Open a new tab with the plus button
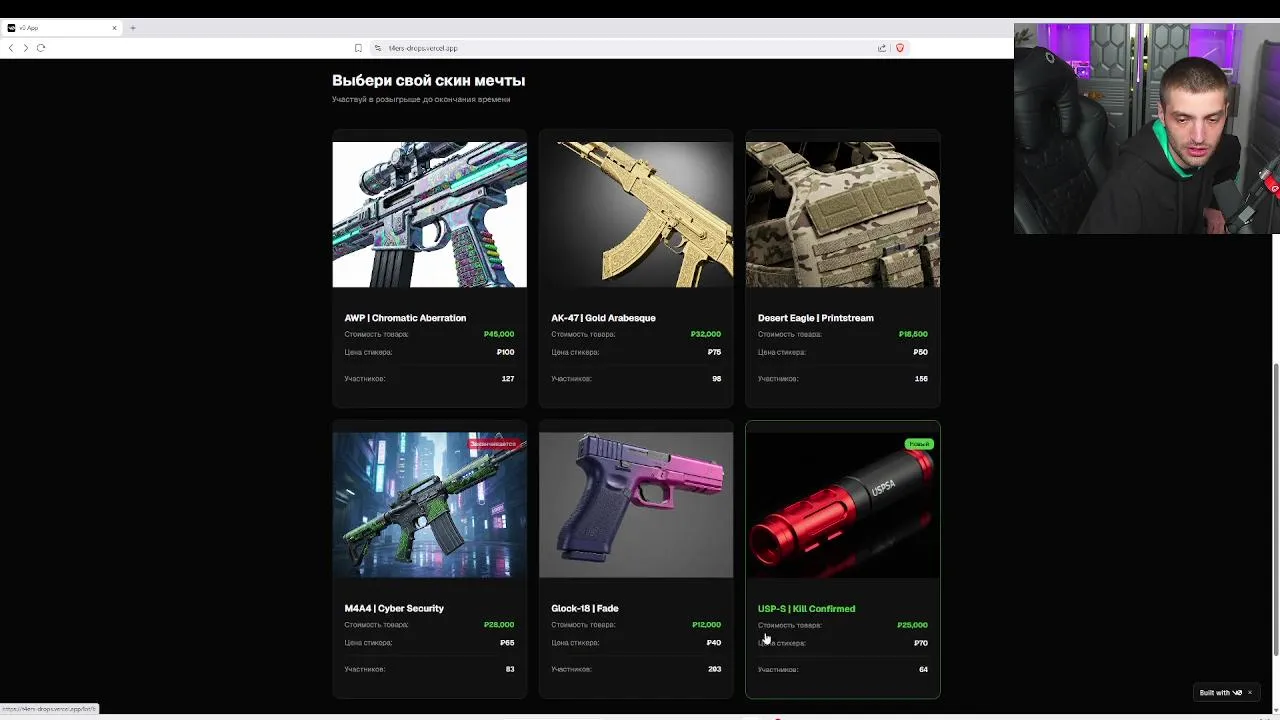This screenshot has height=720, width=1280. [132, 28]
